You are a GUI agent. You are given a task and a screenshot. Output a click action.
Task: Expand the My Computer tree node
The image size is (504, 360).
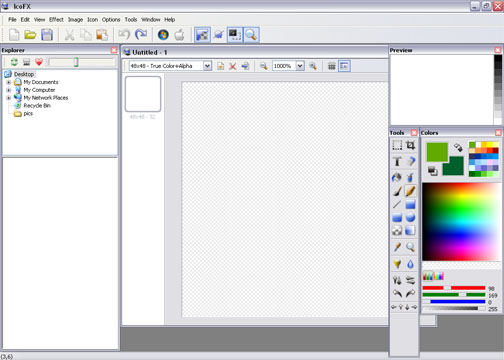[9, 90]
